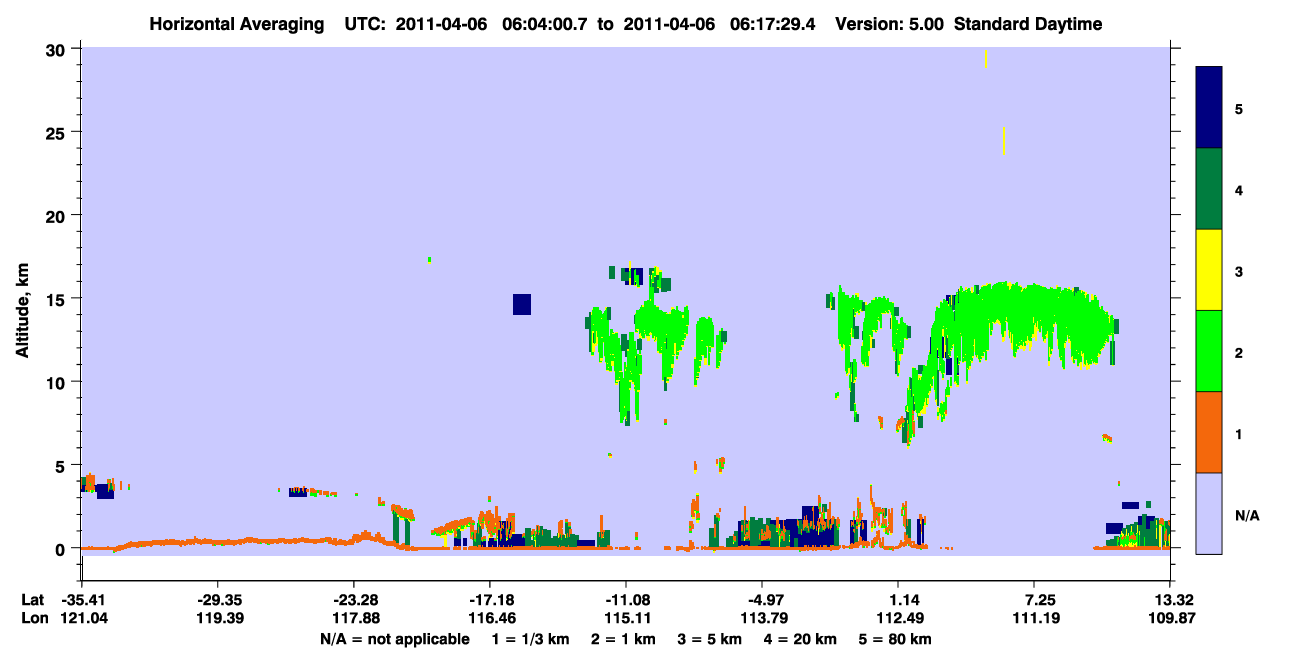The height and width of the screenshot is (667, 1300).
Task: Click the colorbar label '4'
Action: tap(1239, 190)
